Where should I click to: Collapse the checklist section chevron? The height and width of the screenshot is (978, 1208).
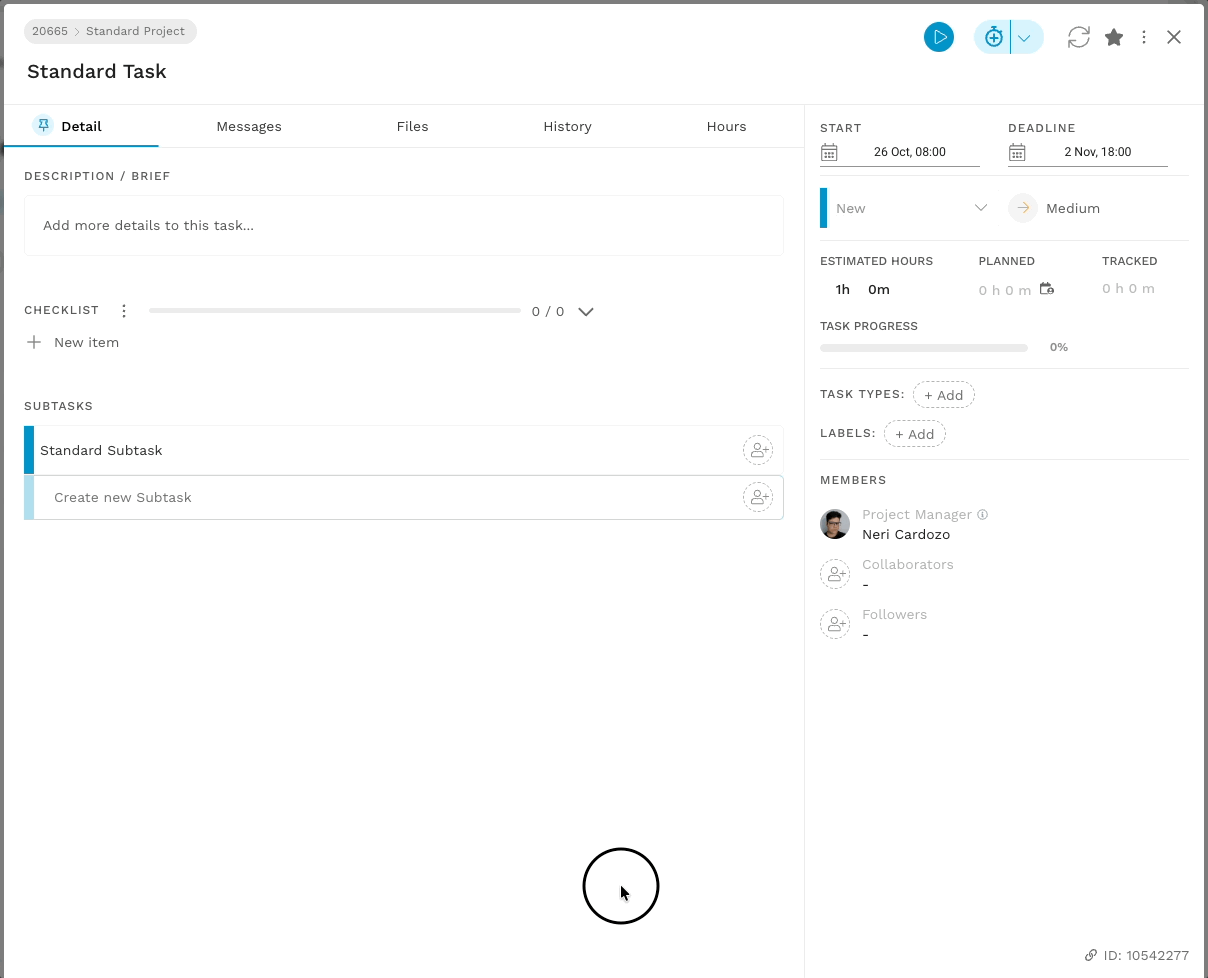586,311
